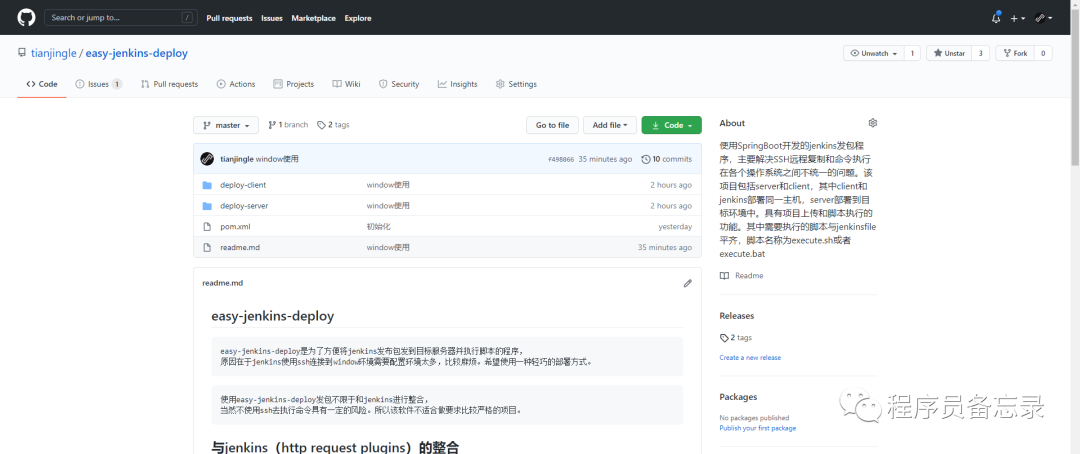This screenshot has width=1080, height=454.
Task: Open the Packages heading link
Action: (738, 397)
